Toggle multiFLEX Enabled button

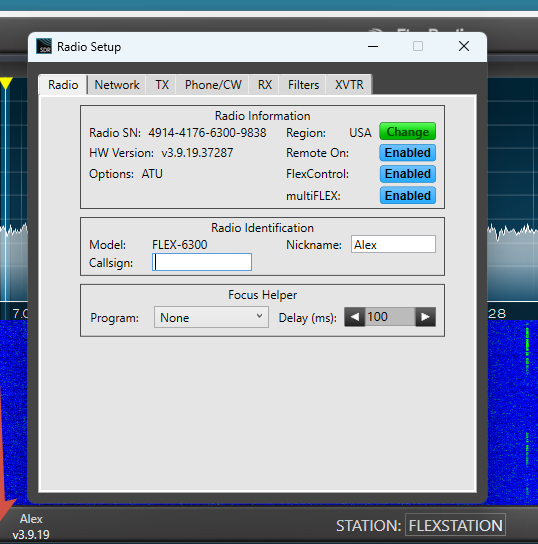coord(408,195)
